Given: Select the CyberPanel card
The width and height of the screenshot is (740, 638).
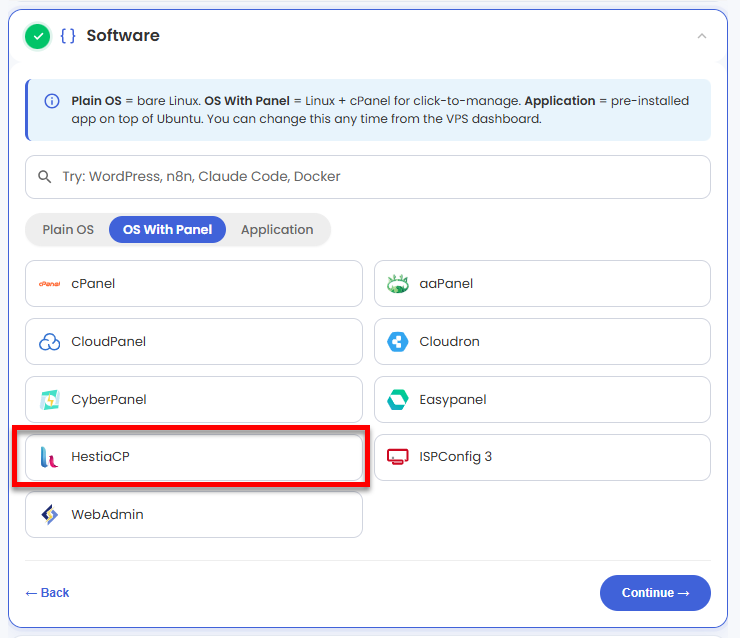Looking at the screenshot, I should click(194, 400).
